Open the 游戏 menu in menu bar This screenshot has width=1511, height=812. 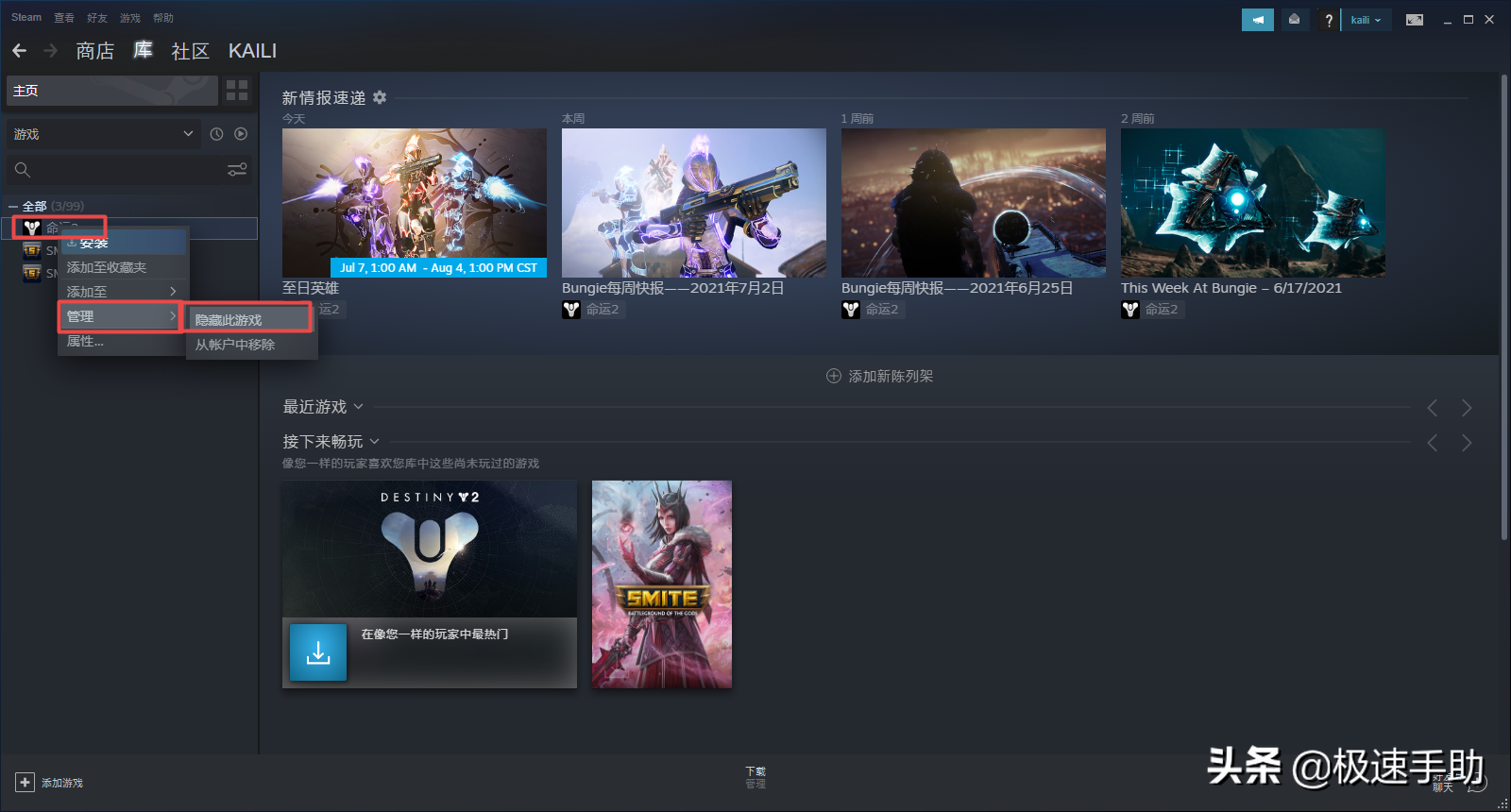tap(130, 18)
